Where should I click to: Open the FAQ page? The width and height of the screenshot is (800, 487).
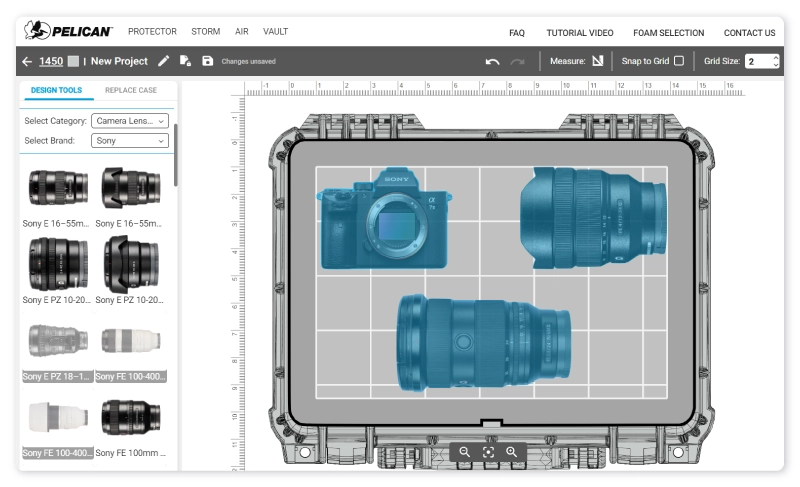click(517, 33)
